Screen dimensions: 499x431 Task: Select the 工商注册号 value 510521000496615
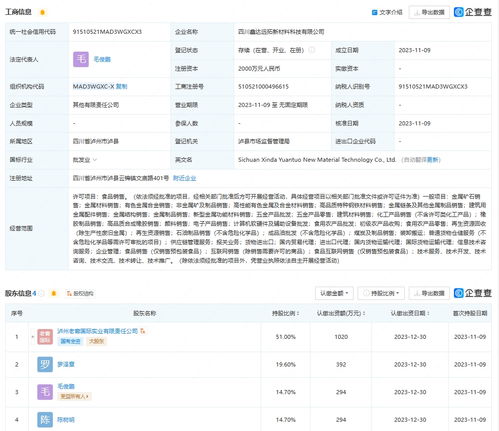tap(263, 87)
